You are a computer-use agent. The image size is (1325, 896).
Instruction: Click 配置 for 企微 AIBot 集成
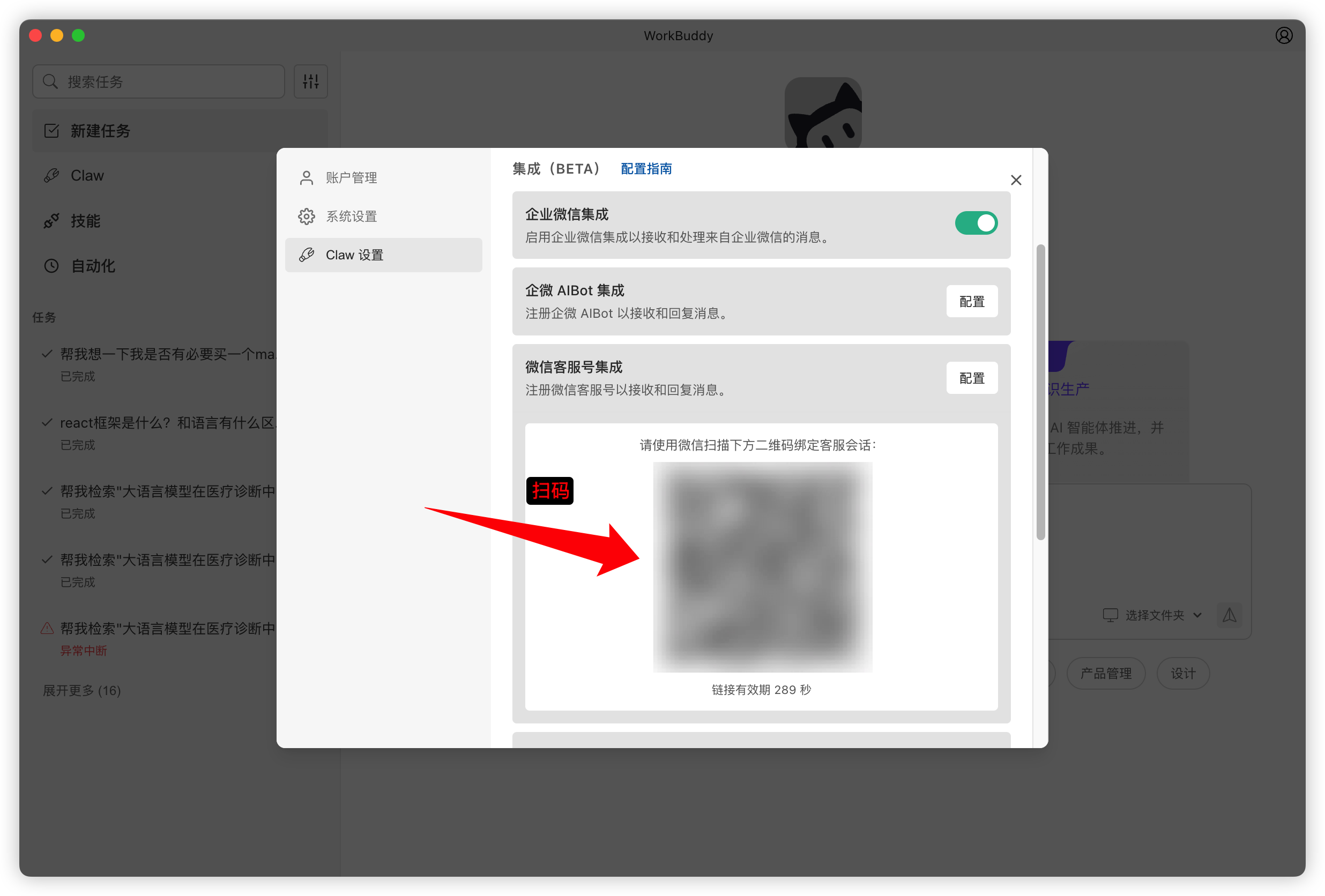click(972, 302)
